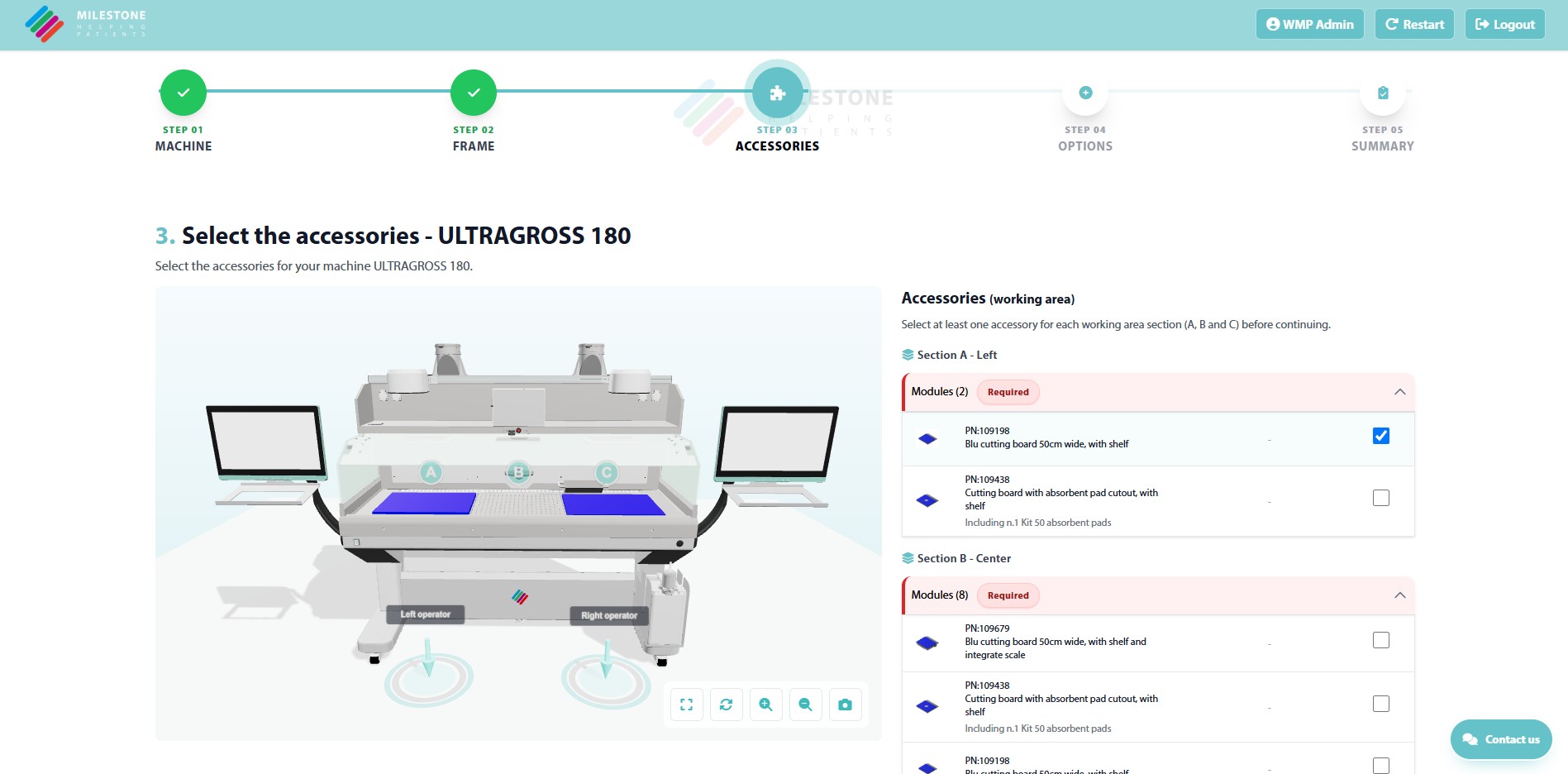Viewport: 1568px width, 774px height.
Task: Open the WMP Admin user menu
Action: coord(1309,24)
